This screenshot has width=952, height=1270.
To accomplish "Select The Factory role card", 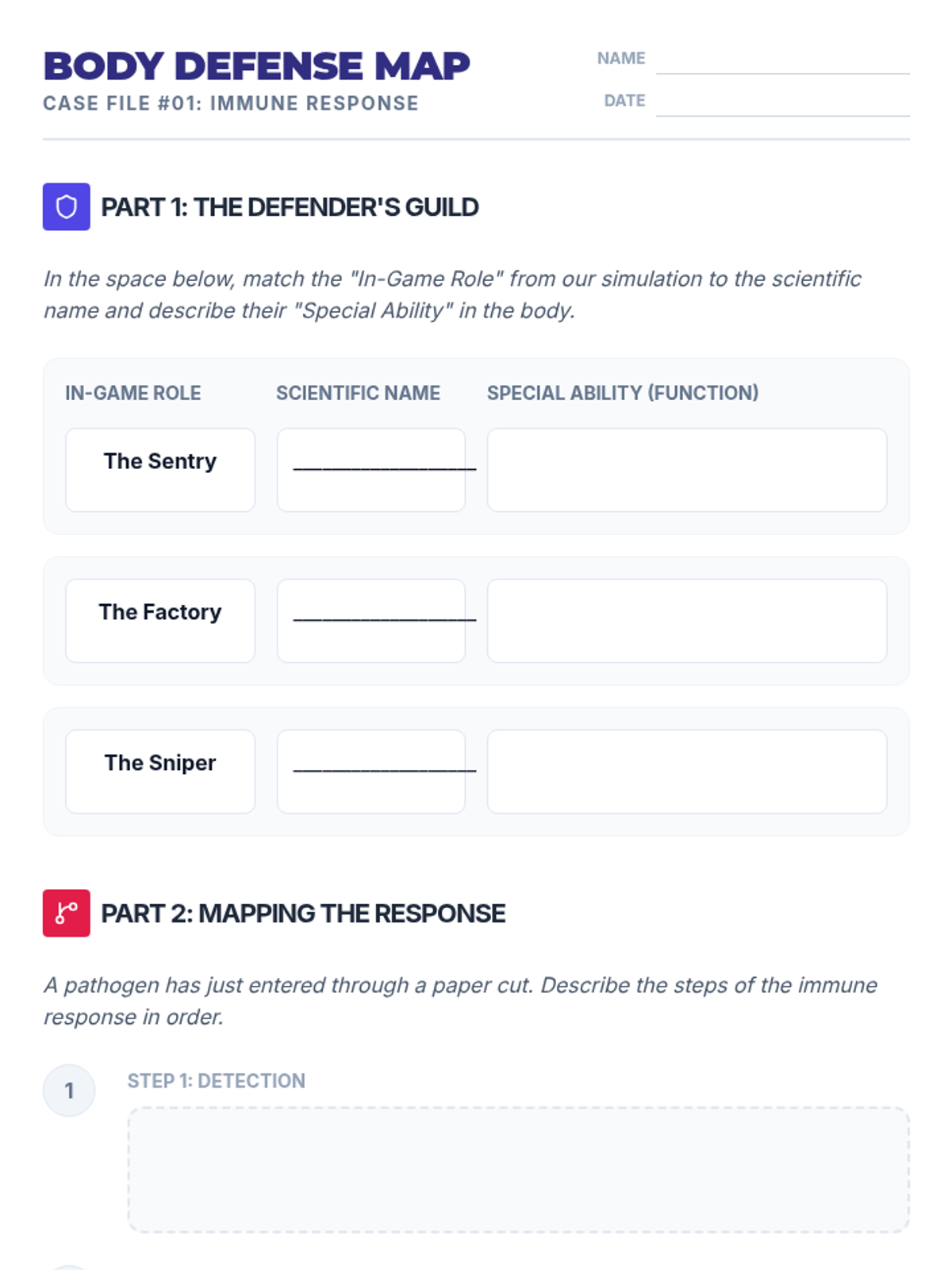I will (160, 621).
